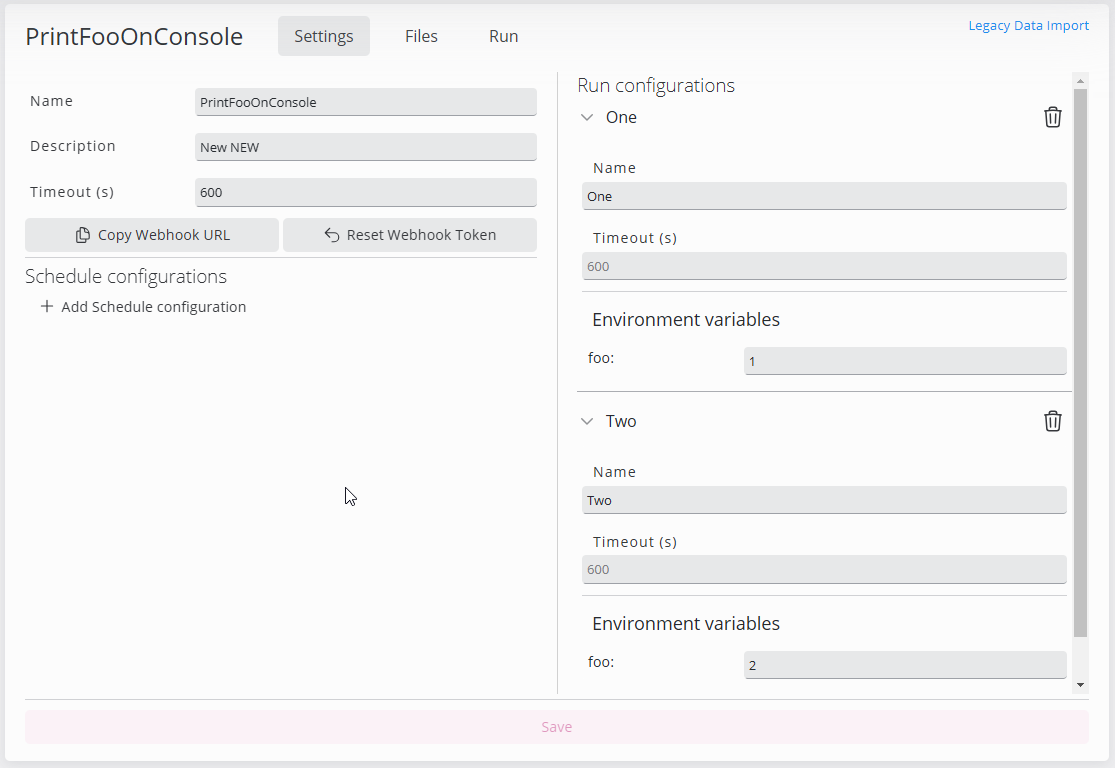
Task: Focus the Description field containing New NEW
Action: click(x=365, y=147)
